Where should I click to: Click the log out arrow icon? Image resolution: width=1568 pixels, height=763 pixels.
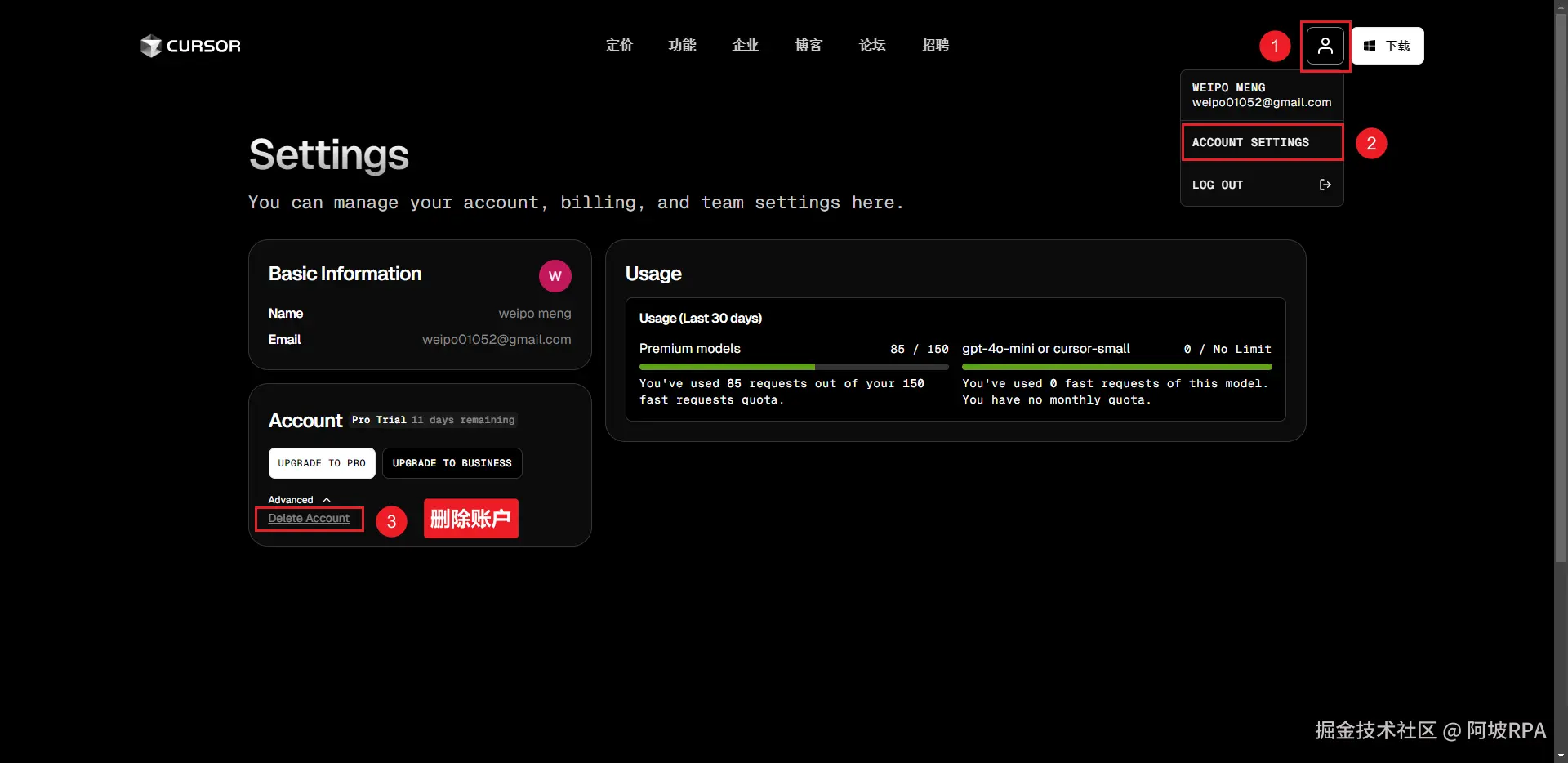[x=1325, y=185]
